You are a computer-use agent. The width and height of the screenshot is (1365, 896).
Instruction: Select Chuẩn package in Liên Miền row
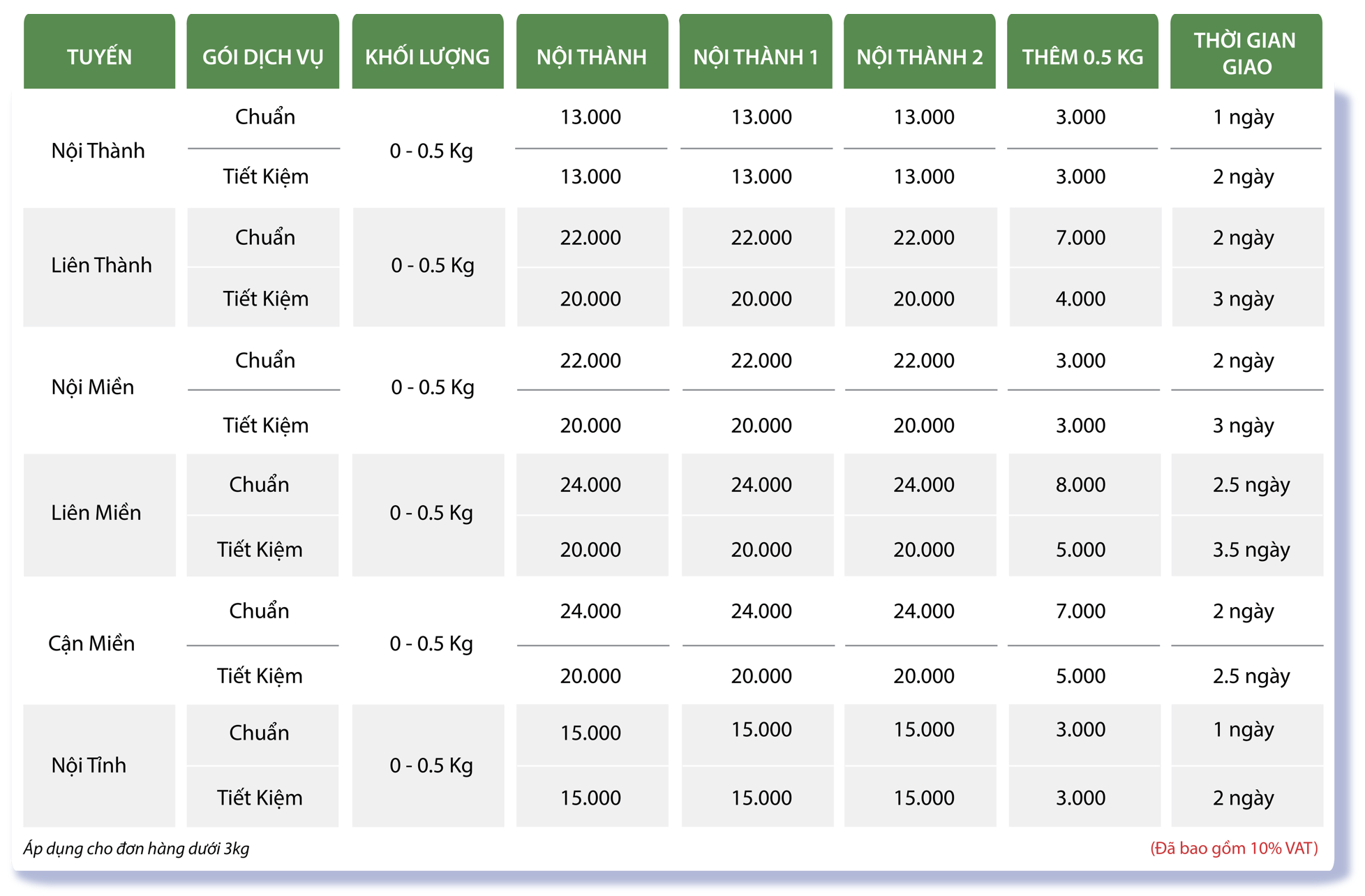[259, 485]
